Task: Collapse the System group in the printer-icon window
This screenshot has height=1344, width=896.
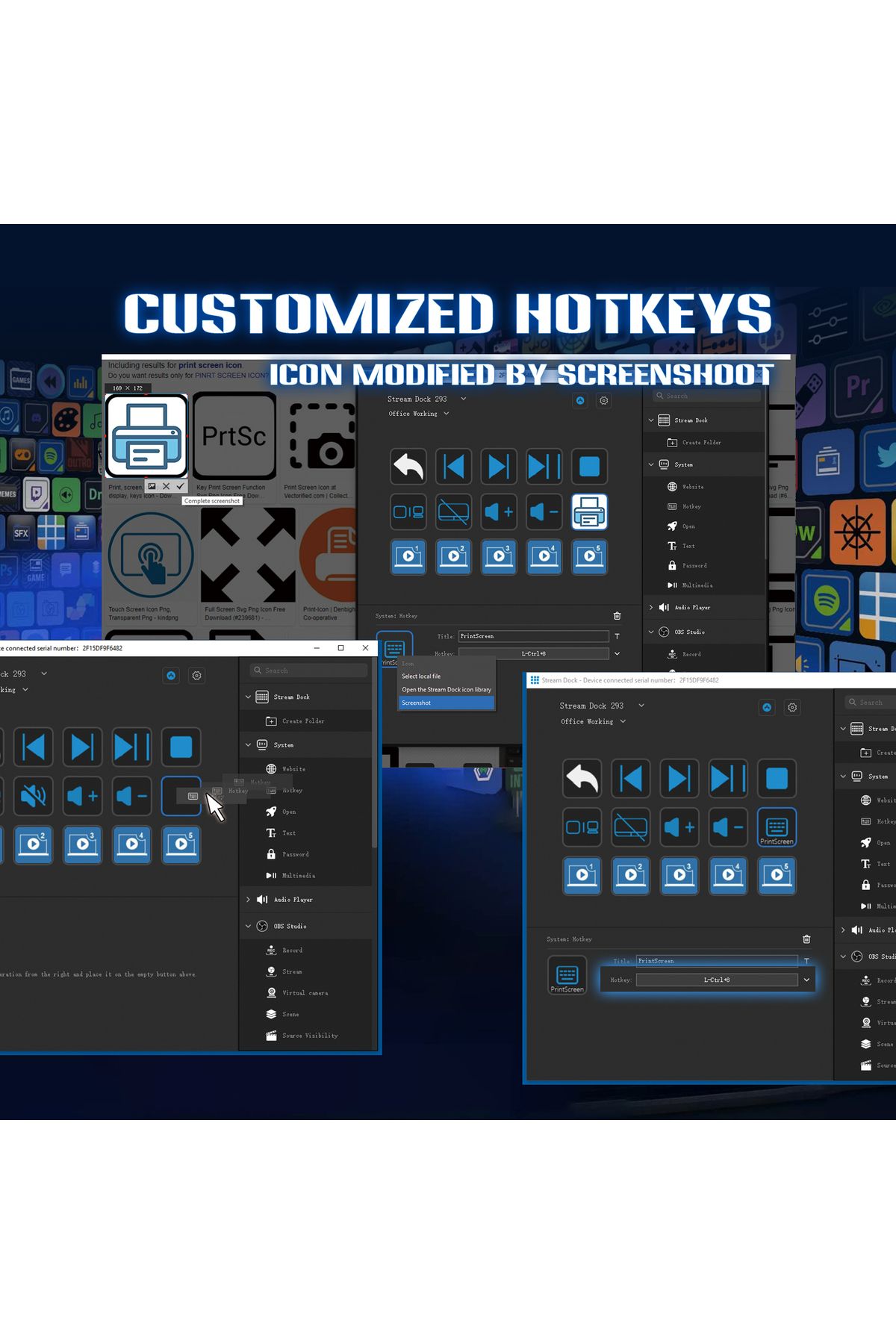Action: [651, 464]
